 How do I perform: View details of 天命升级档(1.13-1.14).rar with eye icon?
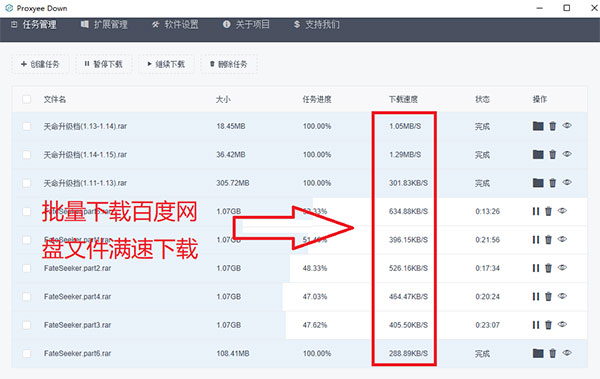pos(567,125)
